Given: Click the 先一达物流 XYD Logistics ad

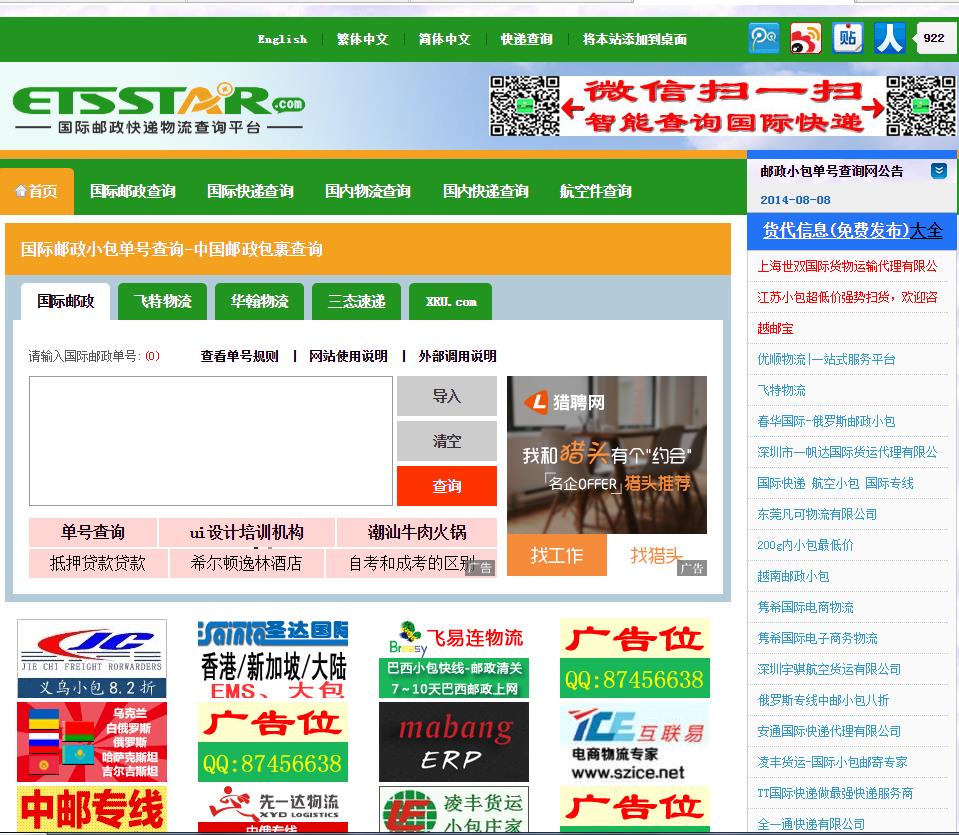Looking at the screenshot, I should [273, 809].
